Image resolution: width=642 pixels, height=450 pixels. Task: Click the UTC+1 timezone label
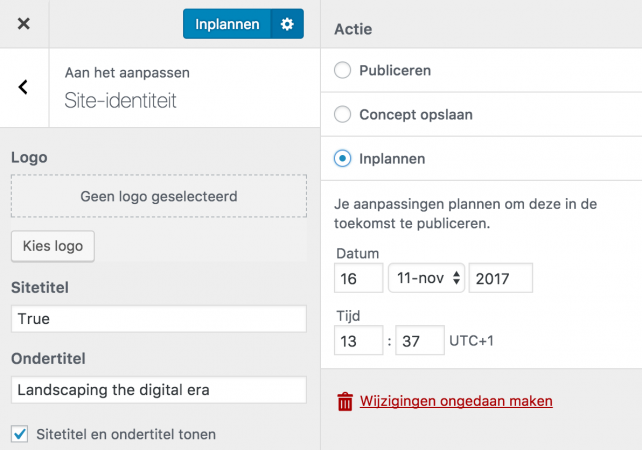(x=471, y=341)
